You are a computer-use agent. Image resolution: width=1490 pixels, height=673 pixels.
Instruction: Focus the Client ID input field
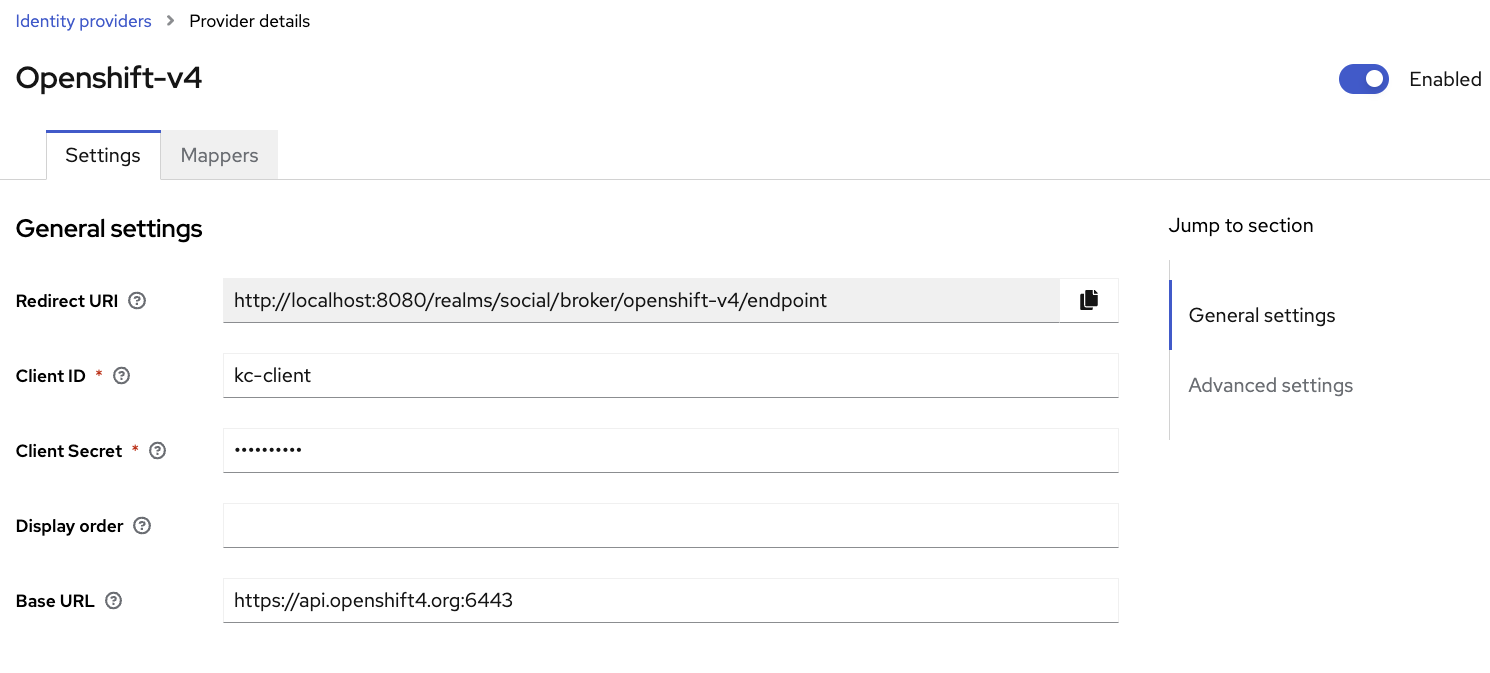(670, 375)
